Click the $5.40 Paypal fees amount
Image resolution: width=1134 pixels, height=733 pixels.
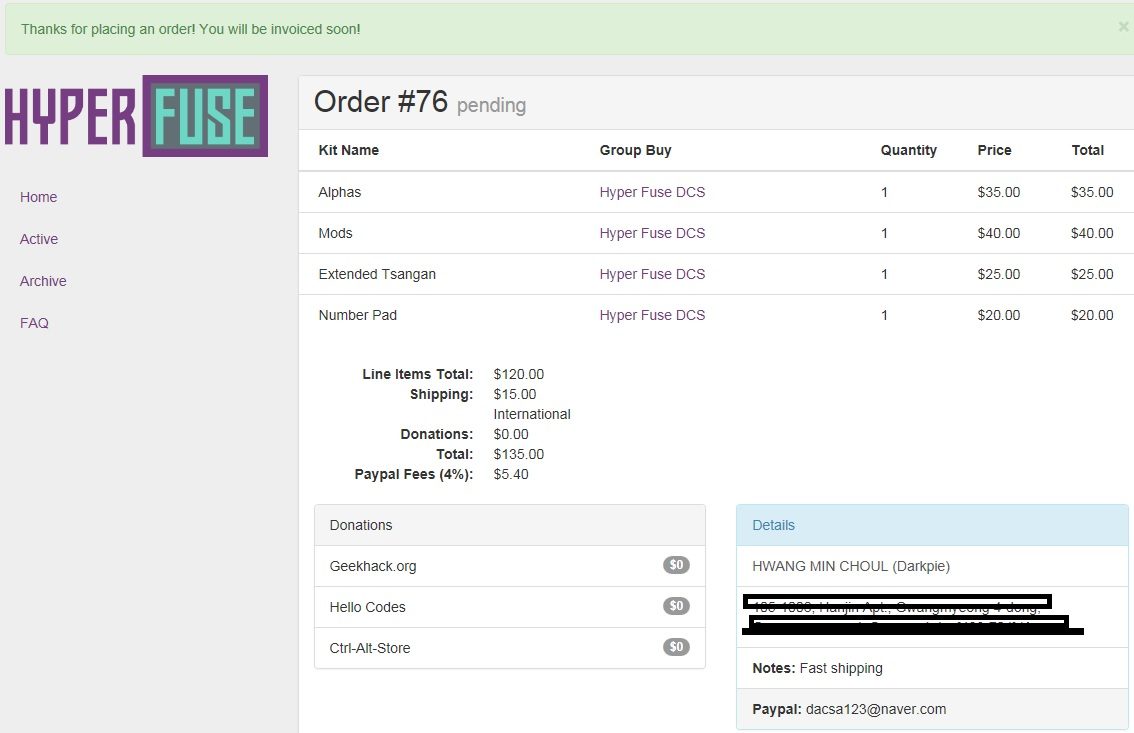tap(511, 475)
